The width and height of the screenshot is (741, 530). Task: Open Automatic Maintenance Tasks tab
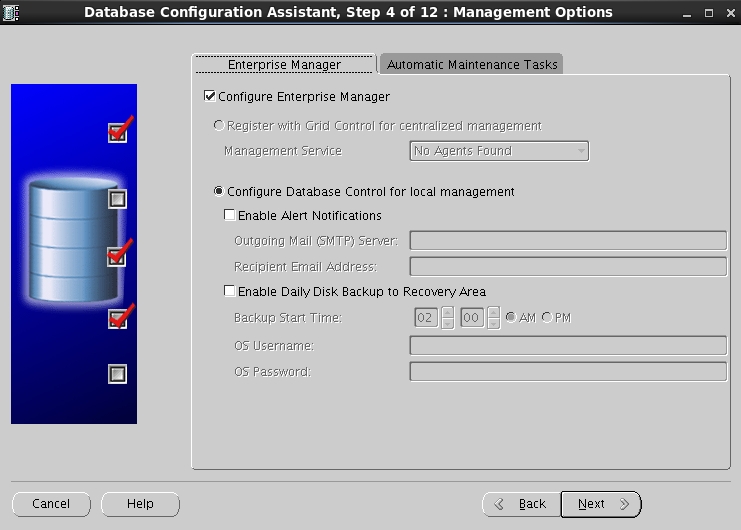click(x=472, y=64)
